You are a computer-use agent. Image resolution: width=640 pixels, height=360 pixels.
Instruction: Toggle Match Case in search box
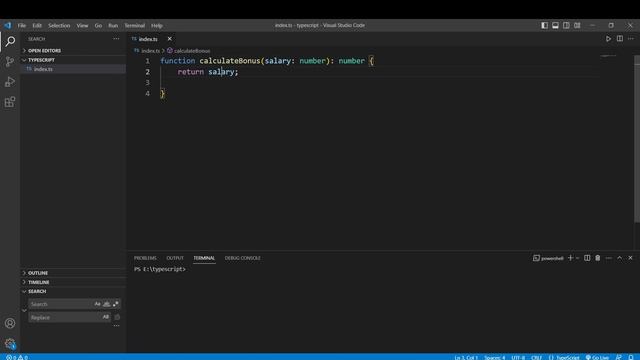click(97, 304)
